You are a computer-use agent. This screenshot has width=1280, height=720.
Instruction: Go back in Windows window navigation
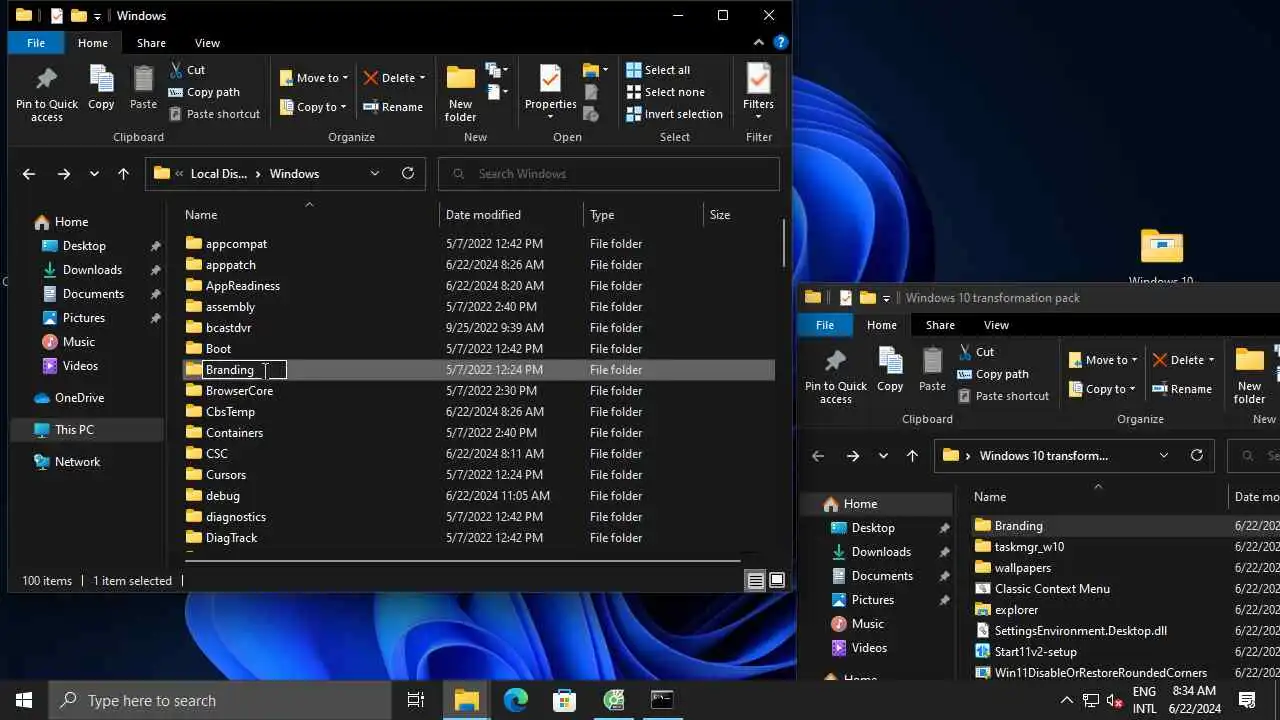29,174
